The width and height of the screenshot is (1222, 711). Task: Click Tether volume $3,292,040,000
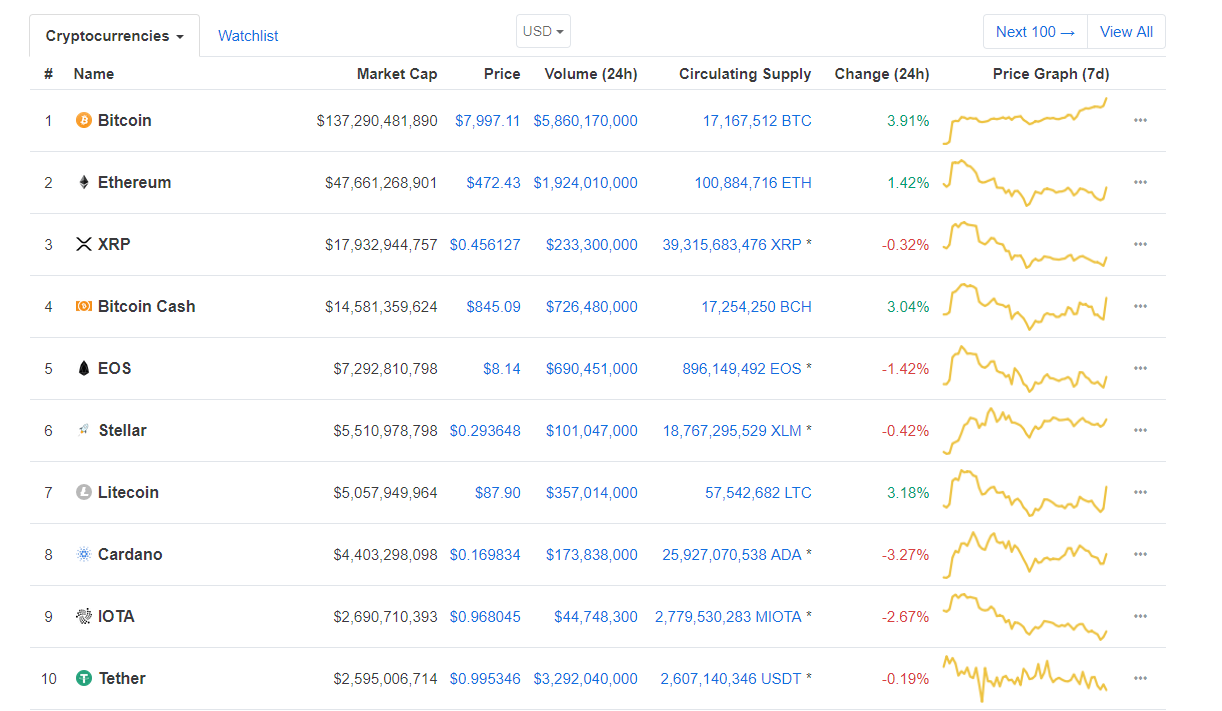(x=585, y=679)
